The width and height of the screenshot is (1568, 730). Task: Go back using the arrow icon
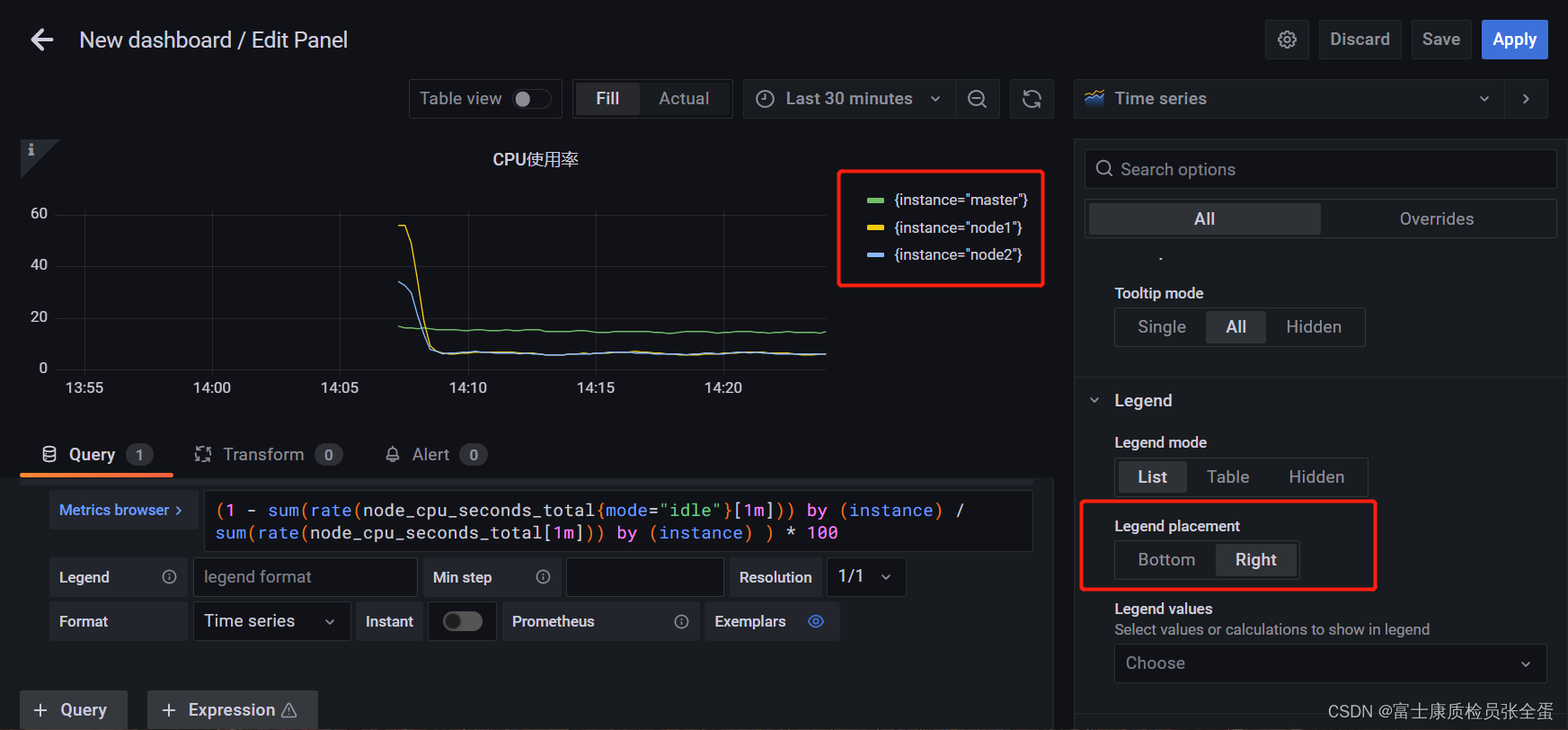pyautogui.click(x=42, y=40)
